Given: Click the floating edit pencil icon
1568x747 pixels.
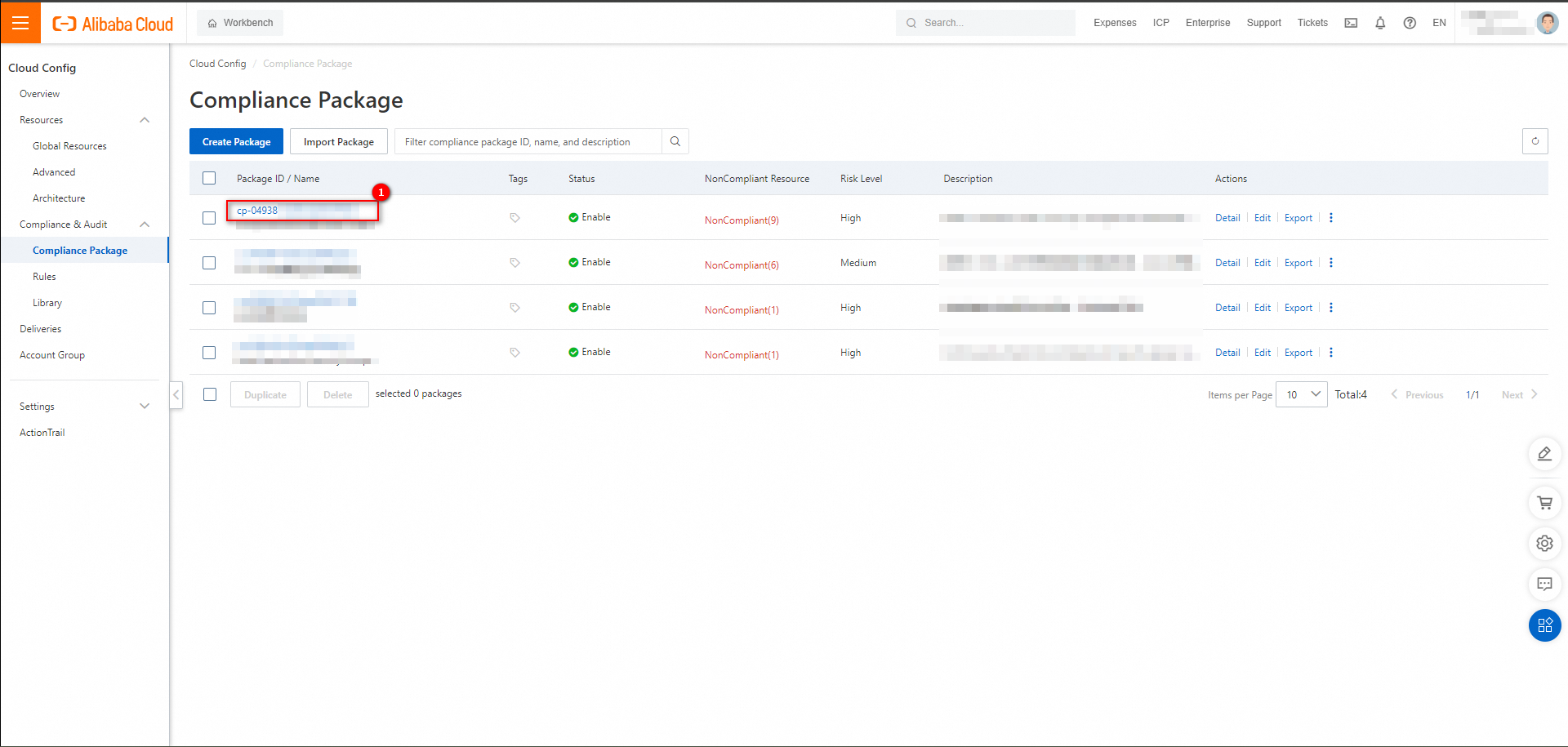Looking at the screenshot, I should (x=1544, y=454).
